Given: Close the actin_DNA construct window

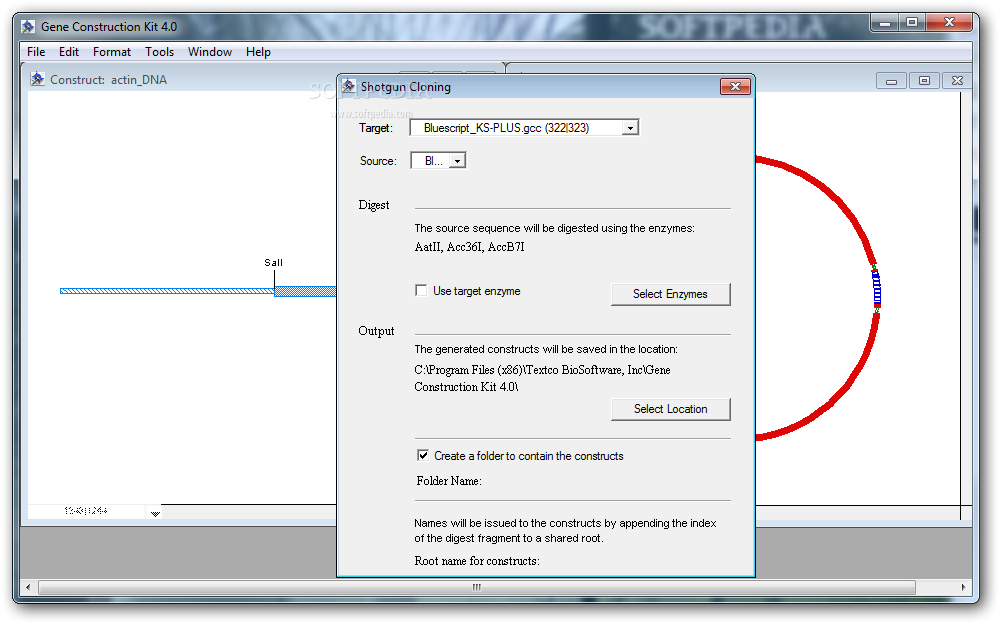Looking at the screenshot, I should click(x=957, y=80).
